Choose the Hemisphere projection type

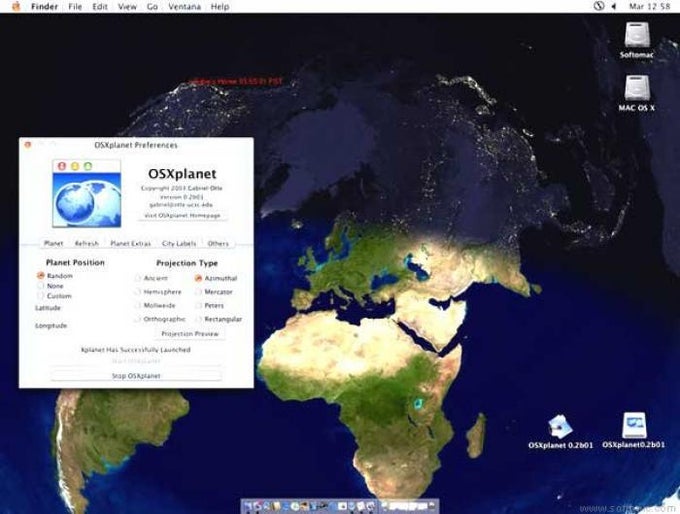137,292
